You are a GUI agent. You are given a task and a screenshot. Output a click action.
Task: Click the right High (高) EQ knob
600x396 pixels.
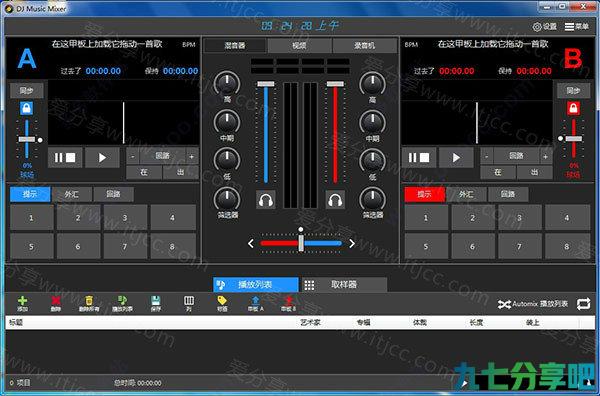pyautogui.click(x=372, y=83)
